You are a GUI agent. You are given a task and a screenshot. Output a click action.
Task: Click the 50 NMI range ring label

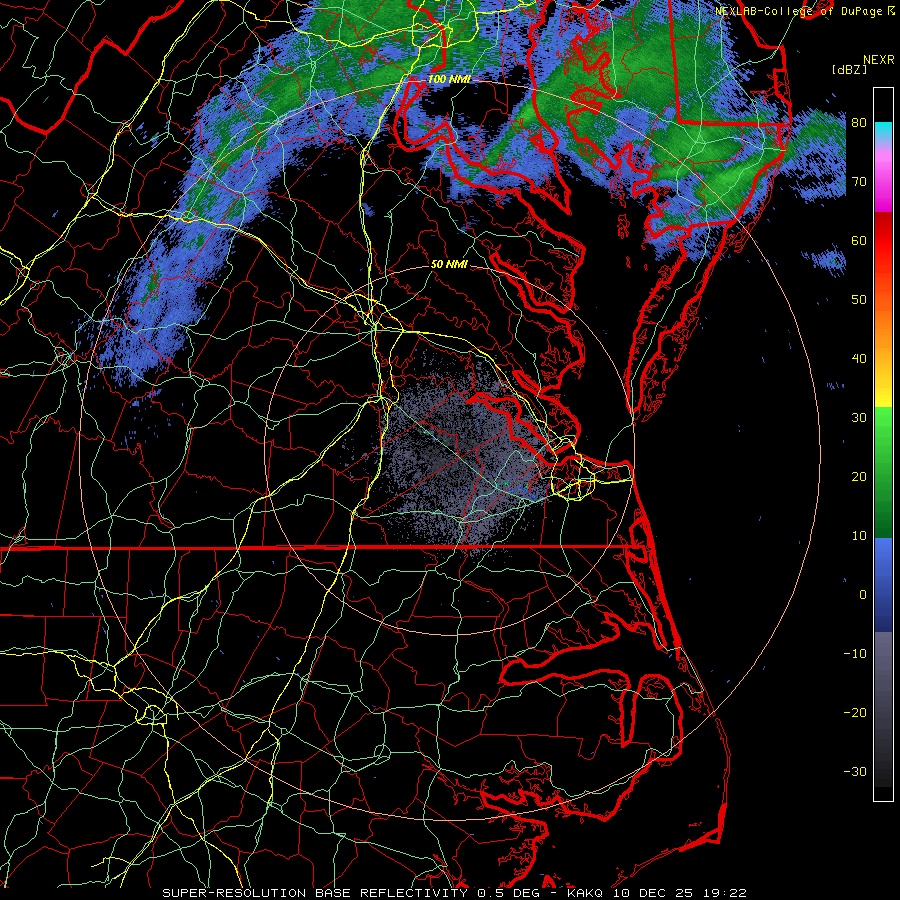point(449,264)
